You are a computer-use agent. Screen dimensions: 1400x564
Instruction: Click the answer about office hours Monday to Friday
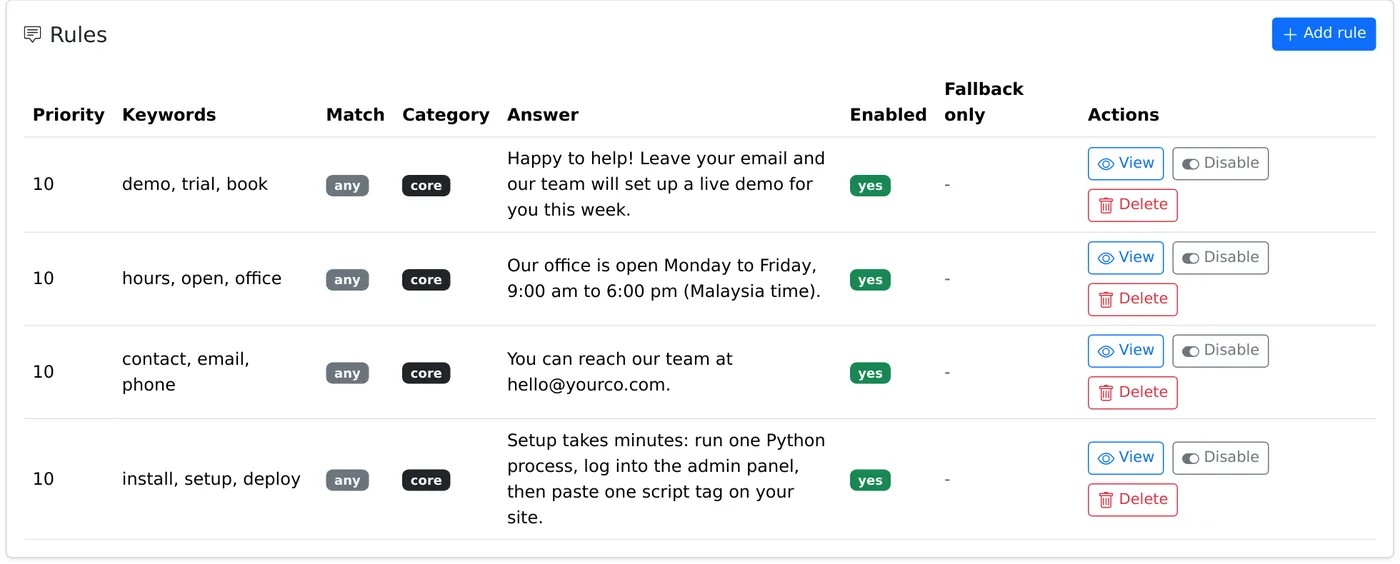pyautogui.click(x=664, y=279)
